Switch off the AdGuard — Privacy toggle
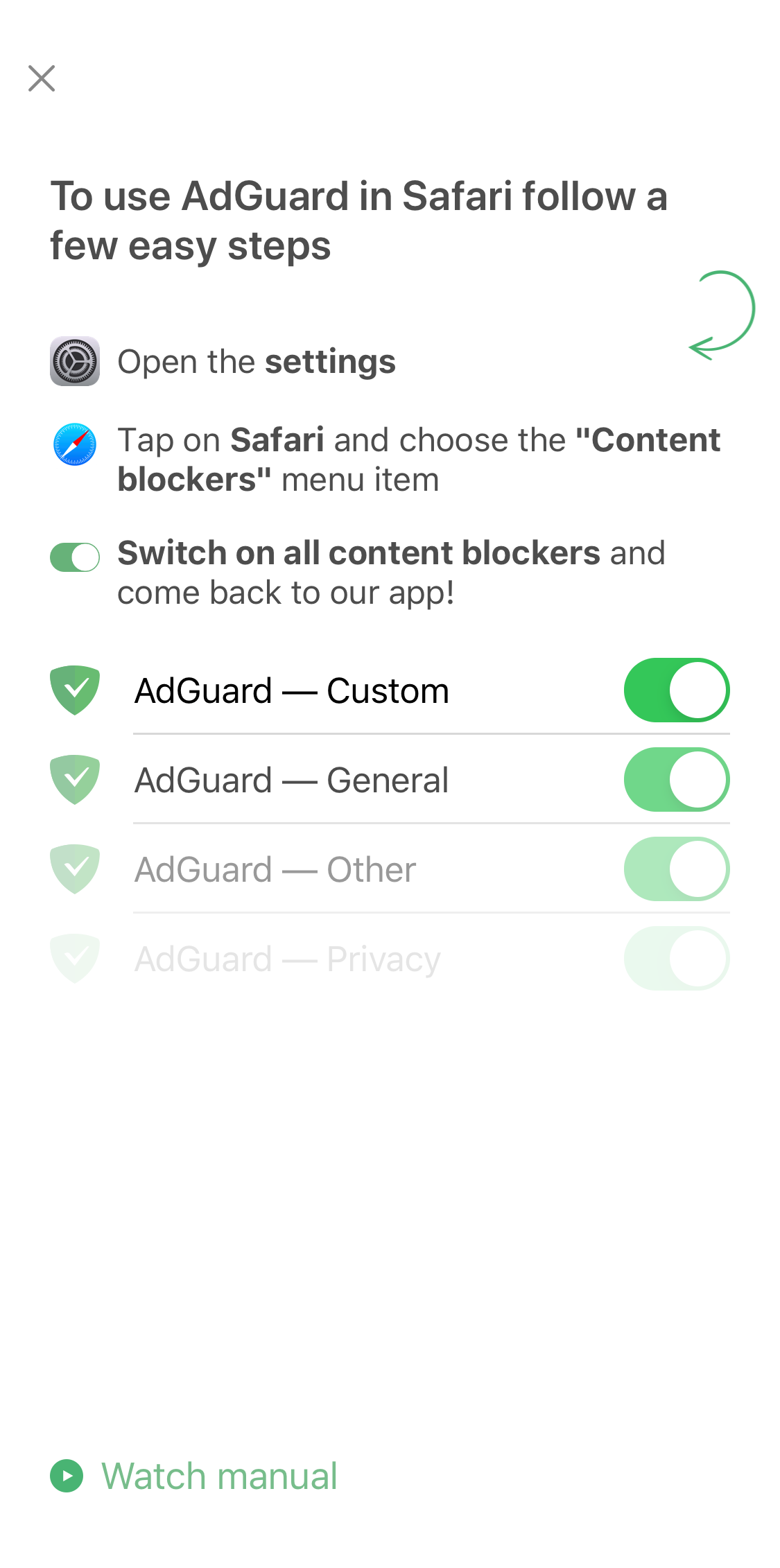 click(x=677, y=959)
